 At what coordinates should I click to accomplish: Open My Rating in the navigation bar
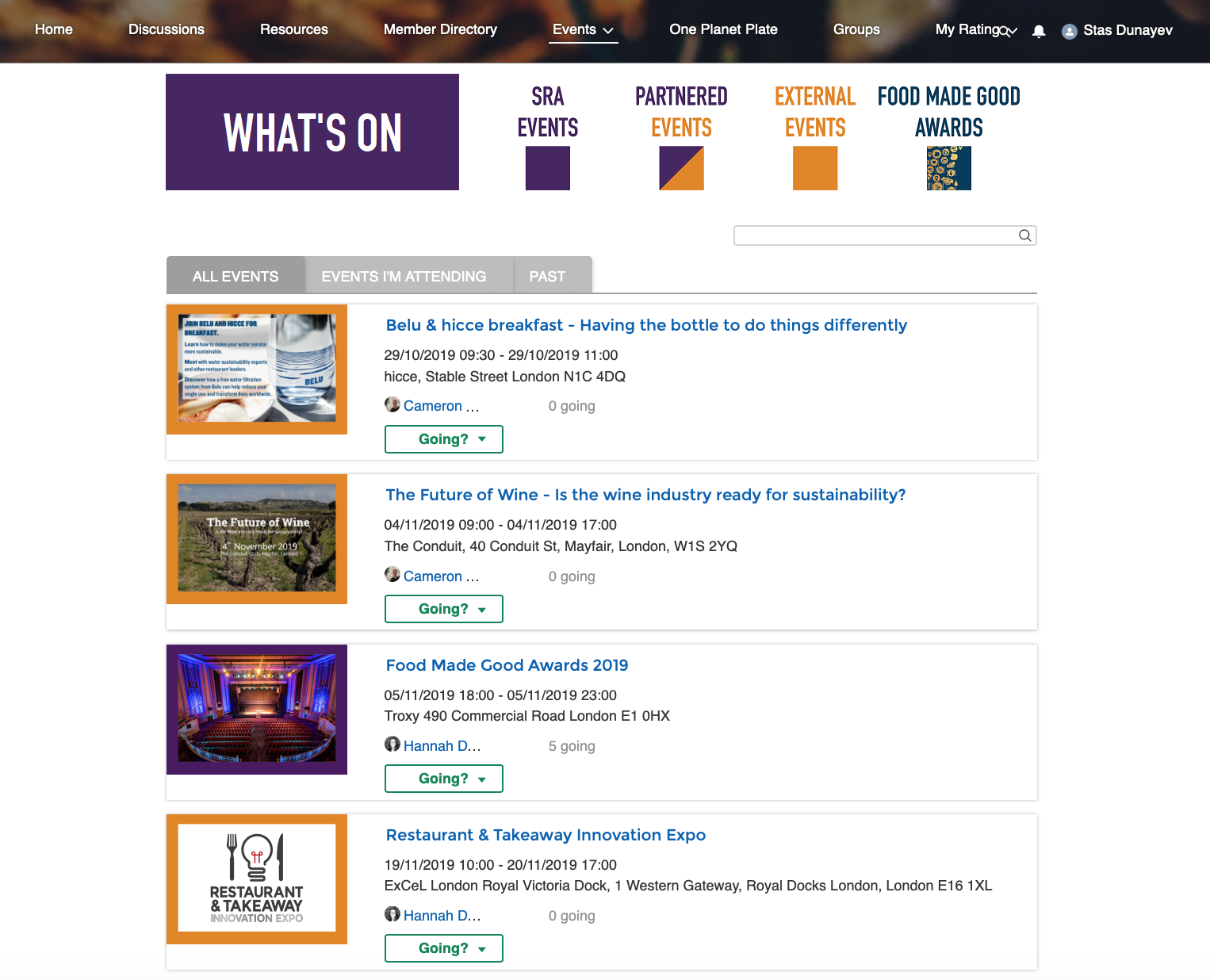tap(967, 29)
